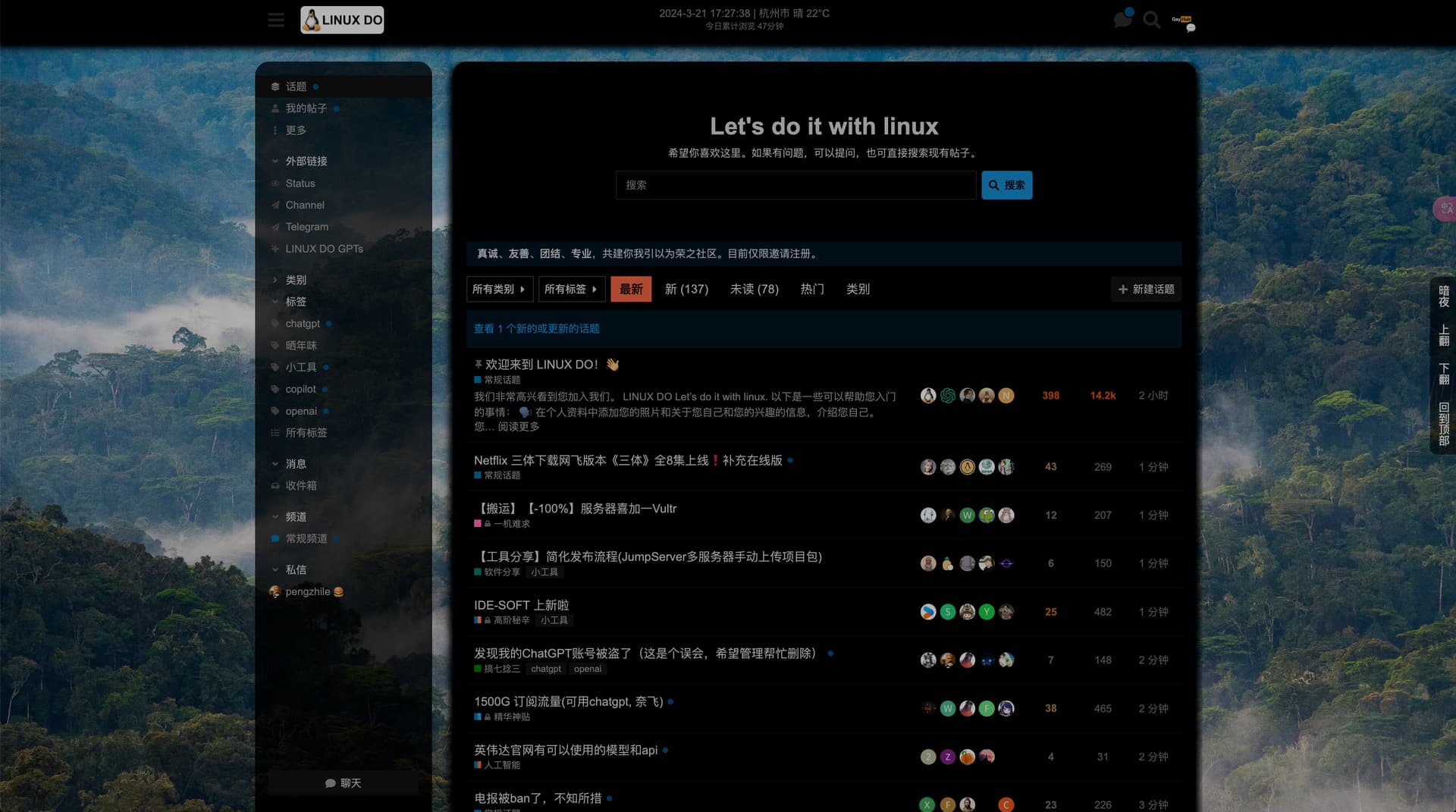Expand 阅读更多 in welcome topic excerpt
This screenshot has height=812, width=1456.
pos(519,427)
